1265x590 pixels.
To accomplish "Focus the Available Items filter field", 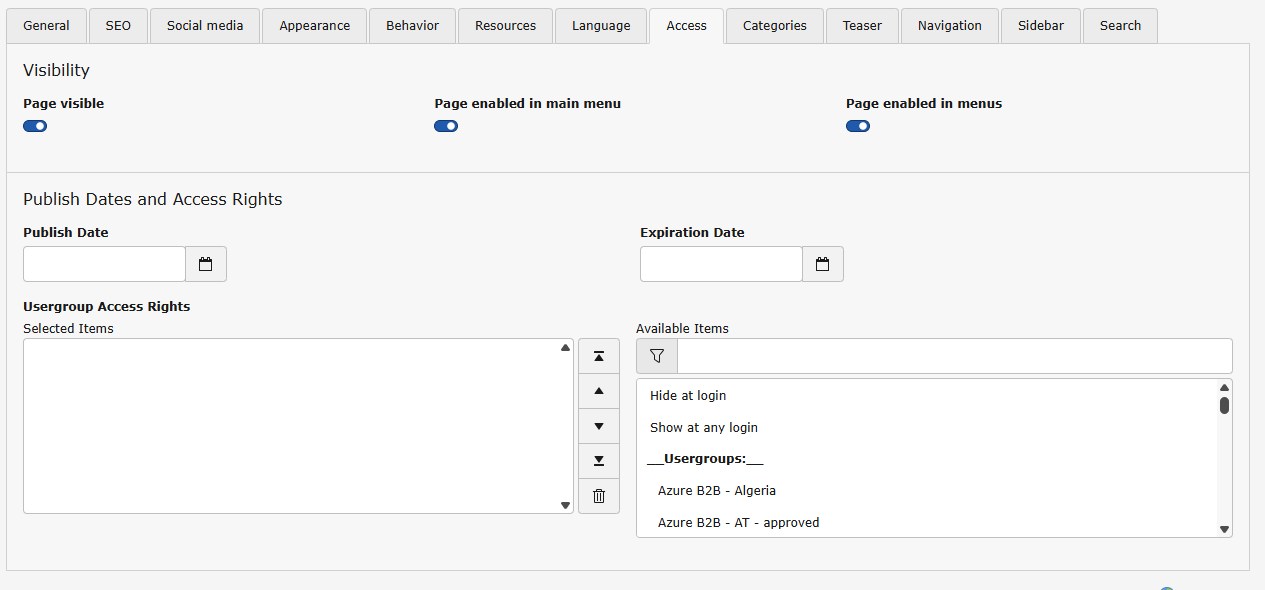I will (953, 356).
